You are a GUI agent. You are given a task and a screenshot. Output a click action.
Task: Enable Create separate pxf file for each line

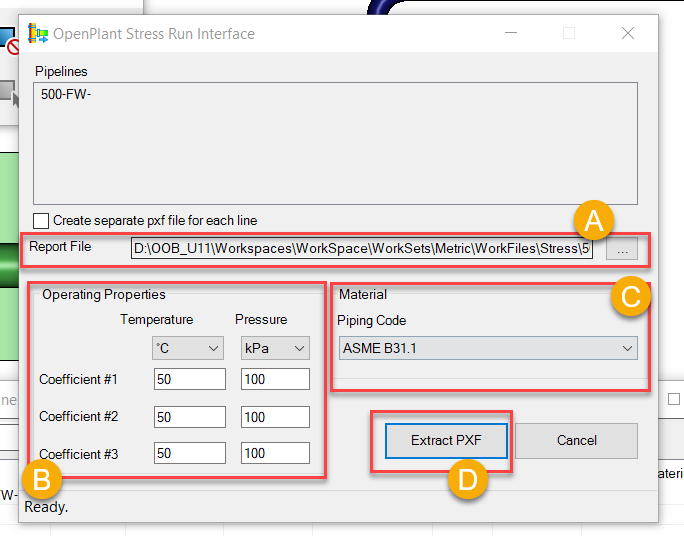(x=41, y=221)
